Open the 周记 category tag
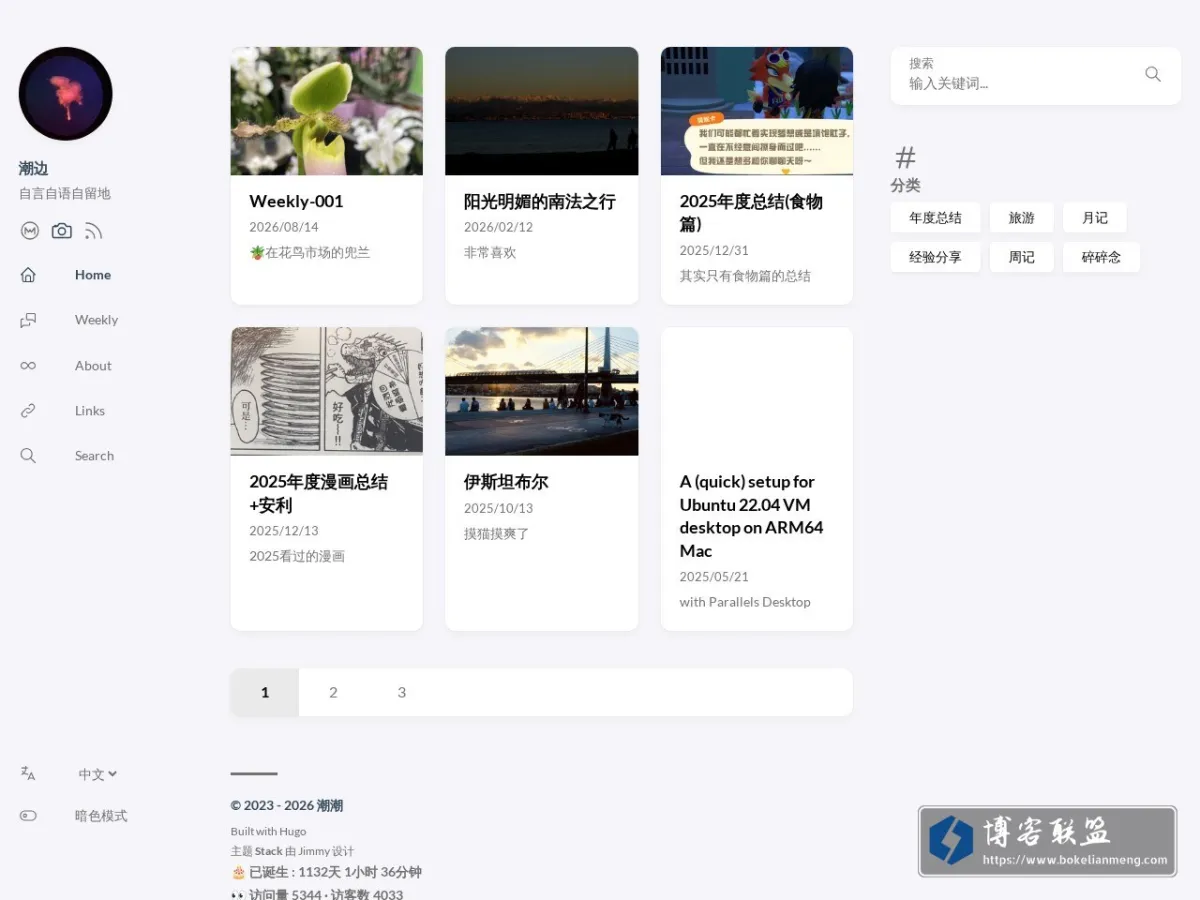Image resolution: width=1200 pixels, height=900 pixels. pyautogui.click(x=1022, y=257)
